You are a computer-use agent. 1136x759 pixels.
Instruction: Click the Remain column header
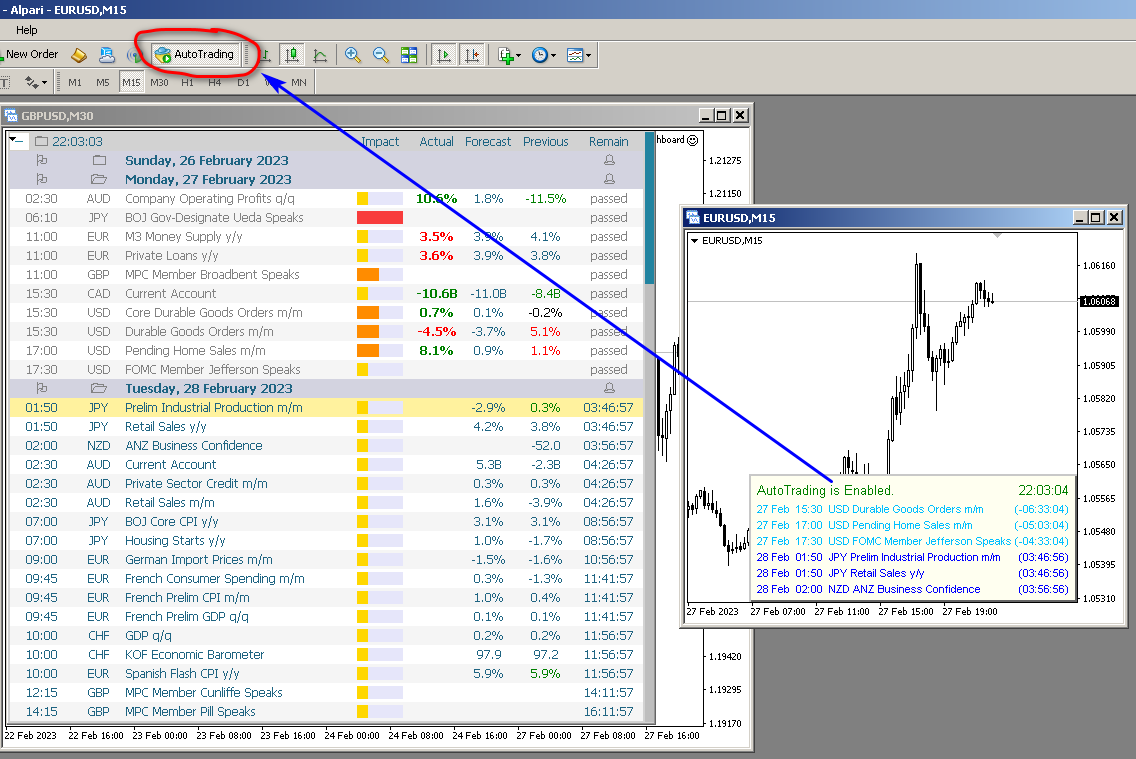[609, 142]
